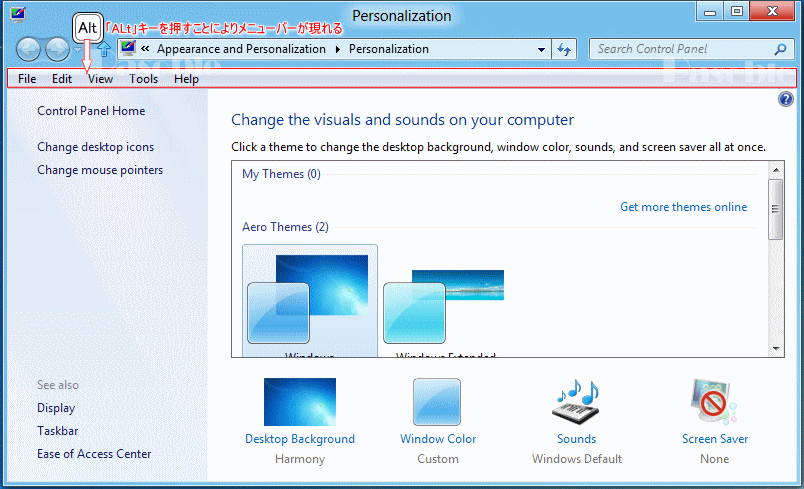Click the Desktop Background image icon
804x489 pixels.
pyautogui.click(x=300, y=402)
